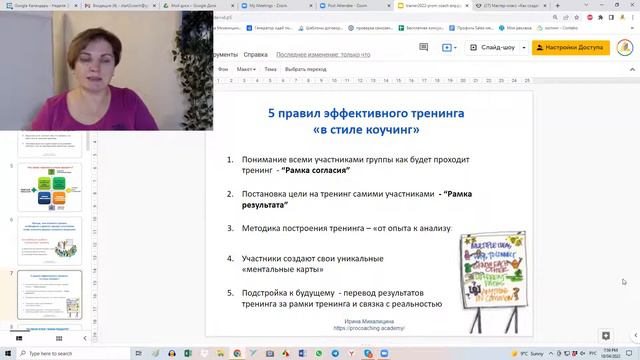Viewport: 640px width, 360px height.
Task: Open Chrome from the taskbar
Action: click(x=237, y=353)
